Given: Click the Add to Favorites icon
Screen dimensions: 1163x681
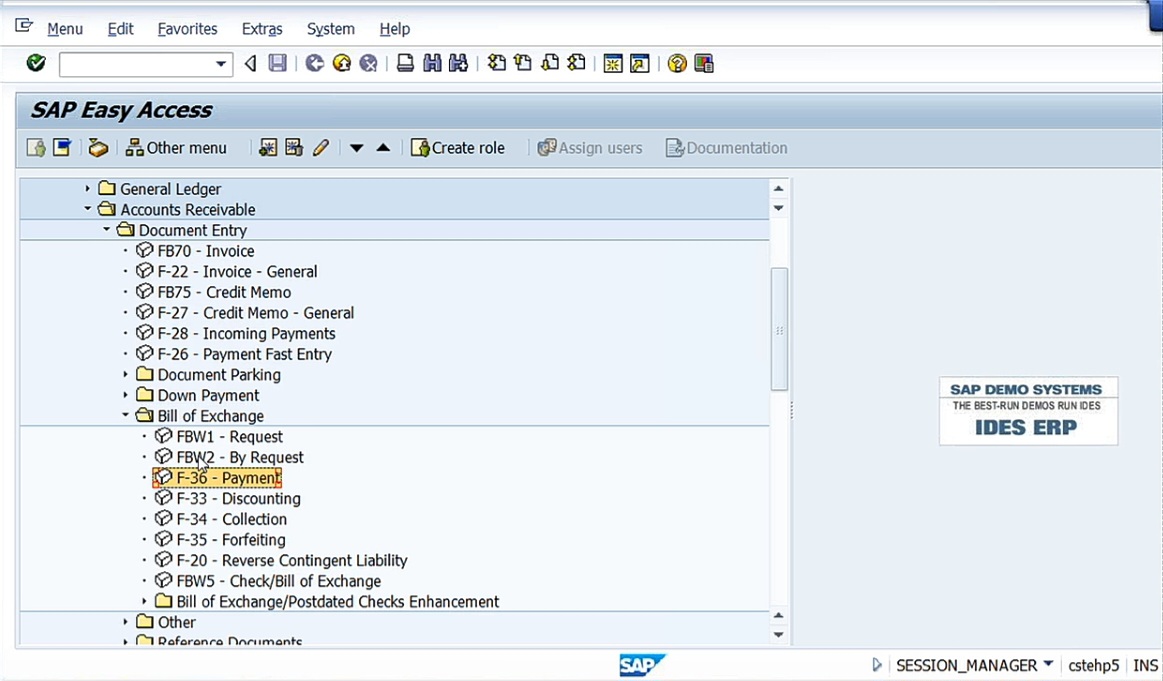Looking at the screenshot, I should coord(268,148).
